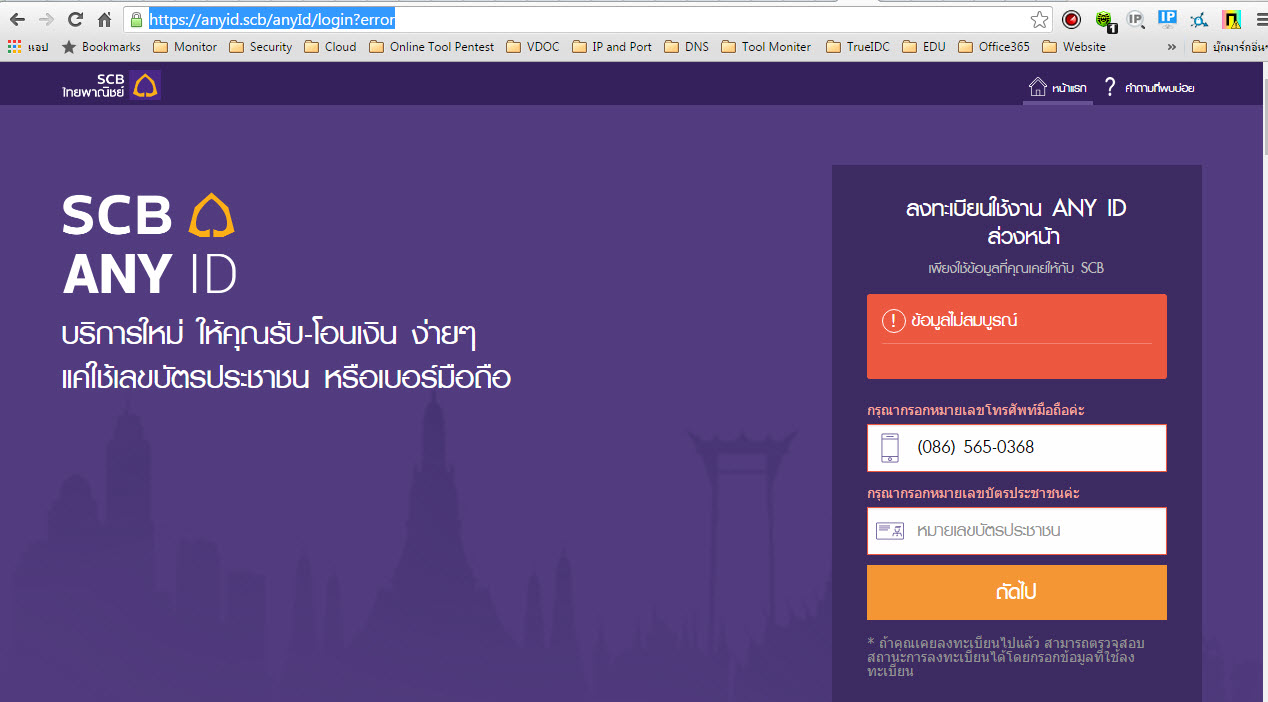Click the house icon in site navigation
1268x702 pixels.
coord(1038,87)
